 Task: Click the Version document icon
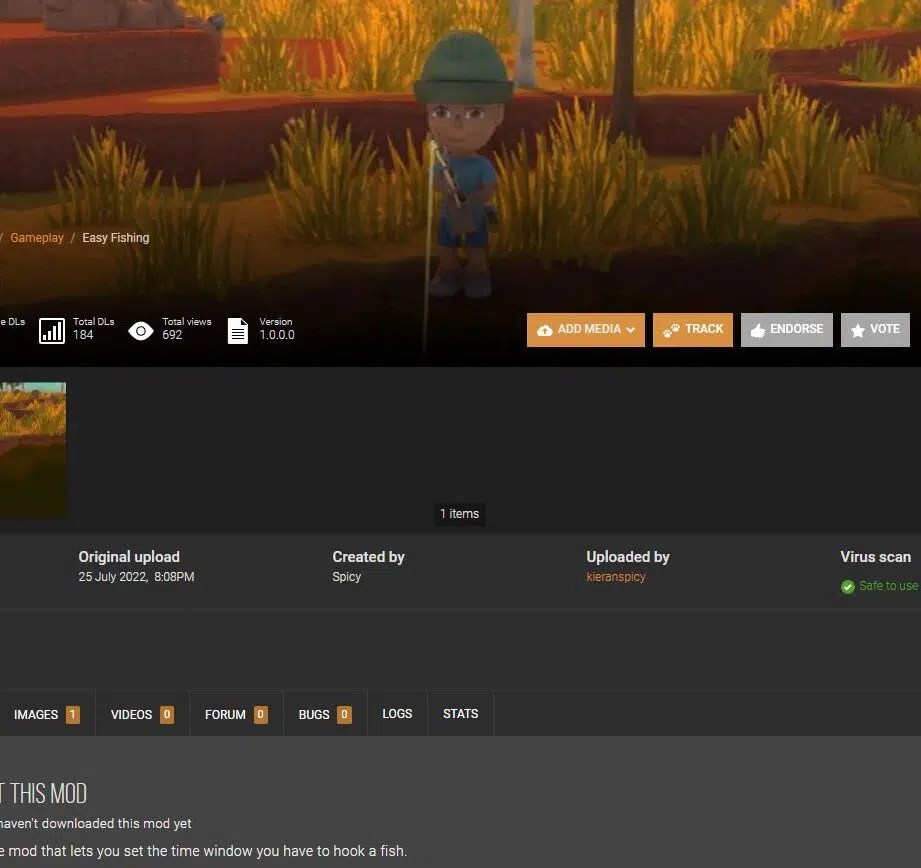coord(238,331)
